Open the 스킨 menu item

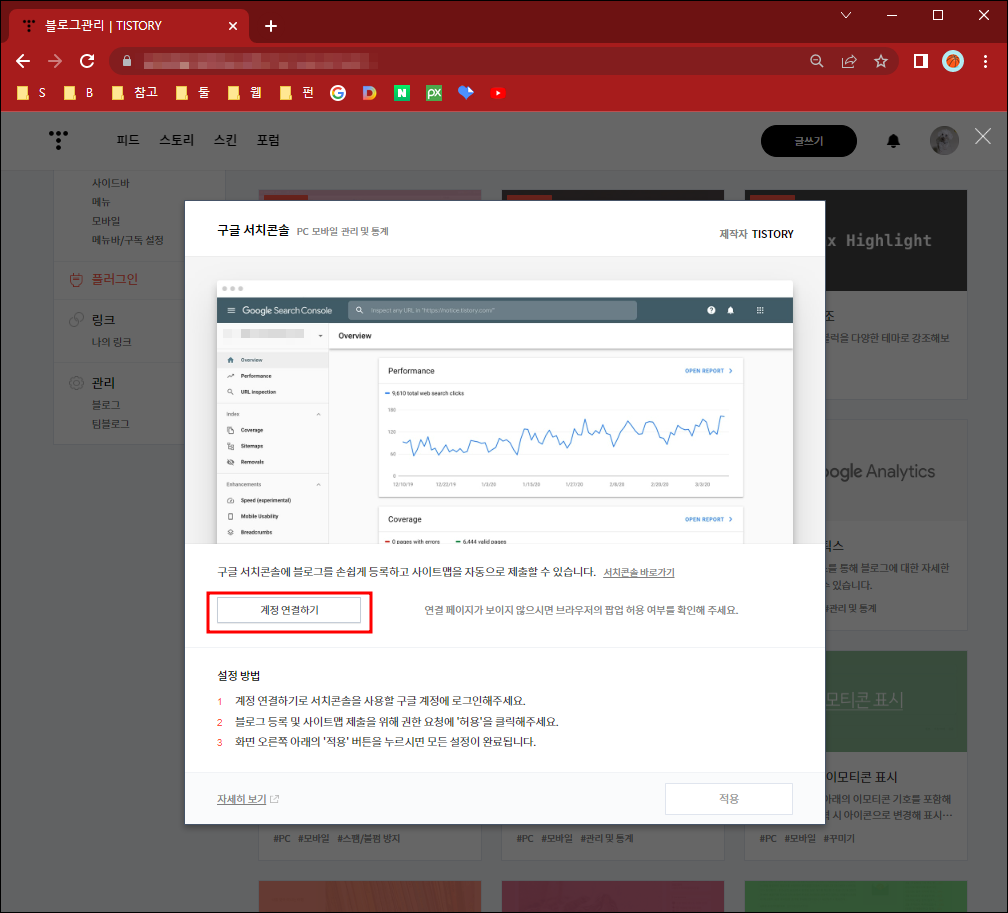pyautogui.click(x=225, y=140)
